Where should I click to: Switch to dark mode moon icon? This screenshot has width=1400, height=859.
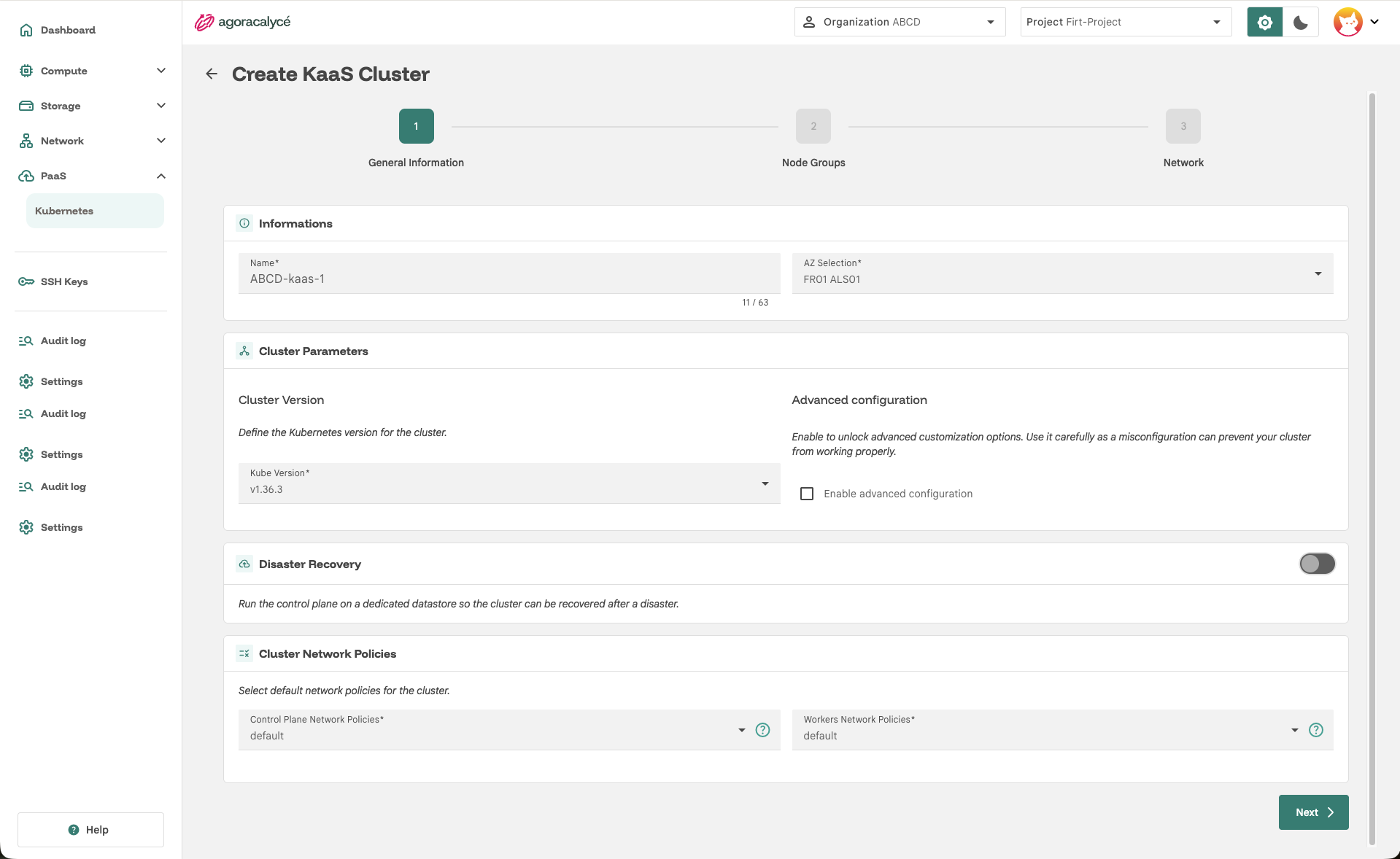[x=1301, y=22]
